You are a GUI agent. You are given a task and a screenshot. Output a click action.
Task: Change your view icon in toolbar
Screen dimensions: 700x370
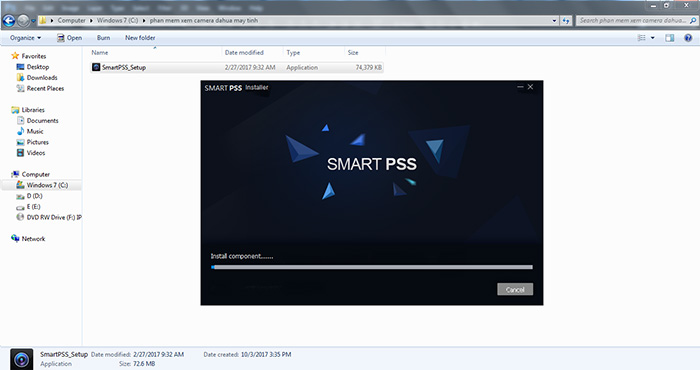(642, 38)
